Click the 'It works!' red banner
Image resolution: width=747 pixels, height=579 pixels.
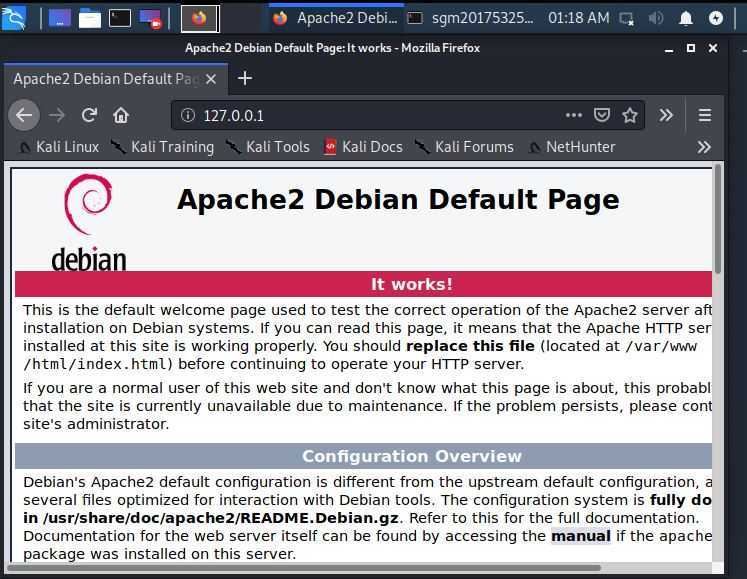(x=363, y=284)
